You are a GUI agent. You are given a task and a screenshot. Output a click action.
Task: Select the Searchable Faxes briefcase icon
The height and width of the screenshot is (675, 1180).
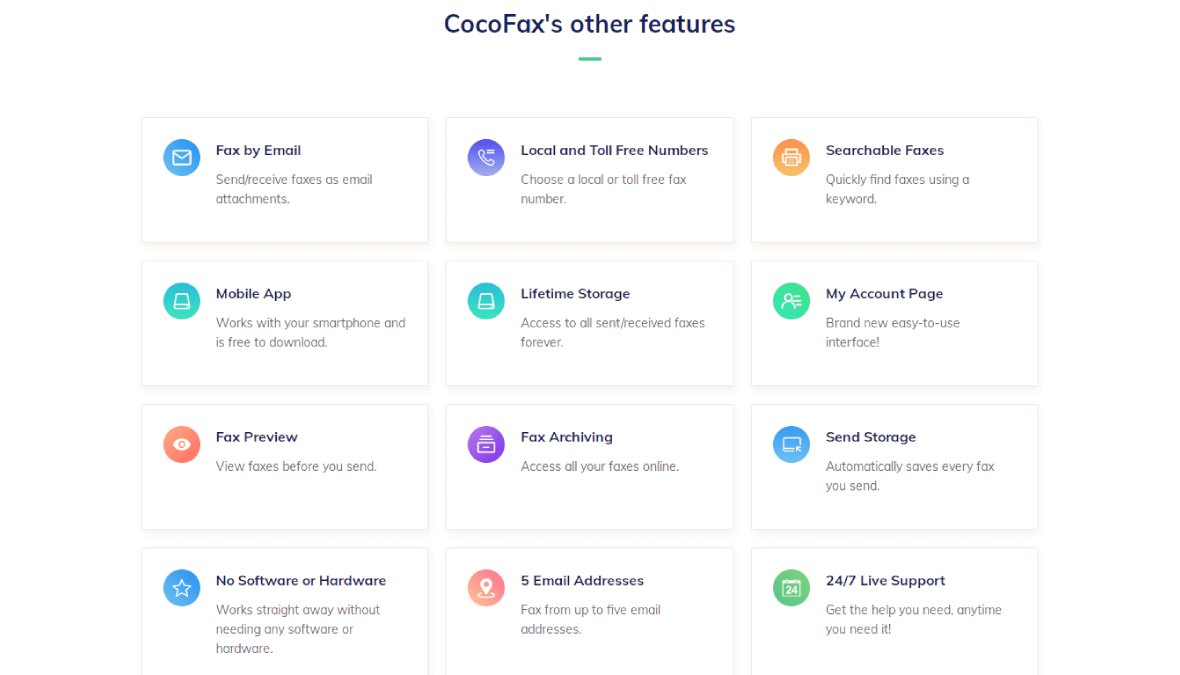(790, 157)
